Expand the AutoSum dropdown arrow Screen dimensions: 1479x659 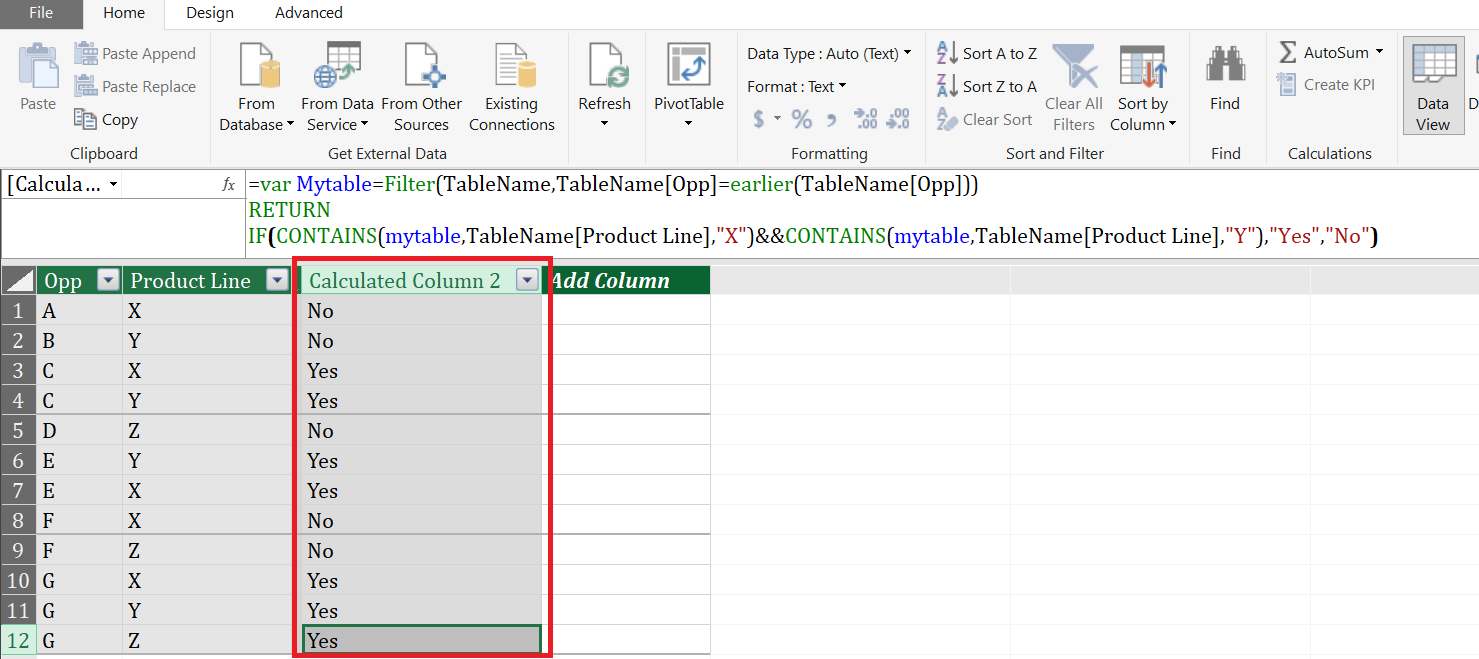1379,52
